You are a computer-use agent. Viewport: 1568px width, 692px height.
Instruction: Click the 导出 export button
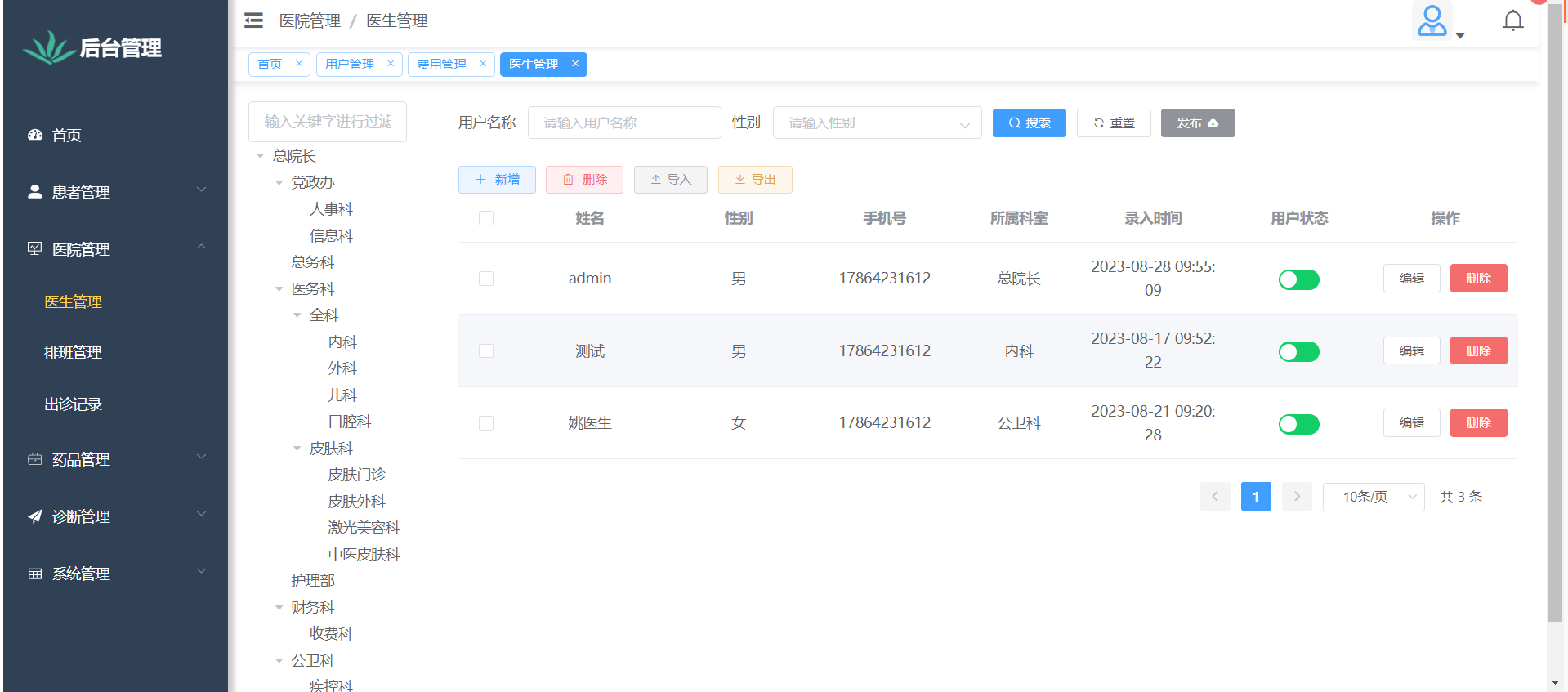pos(755,180)
